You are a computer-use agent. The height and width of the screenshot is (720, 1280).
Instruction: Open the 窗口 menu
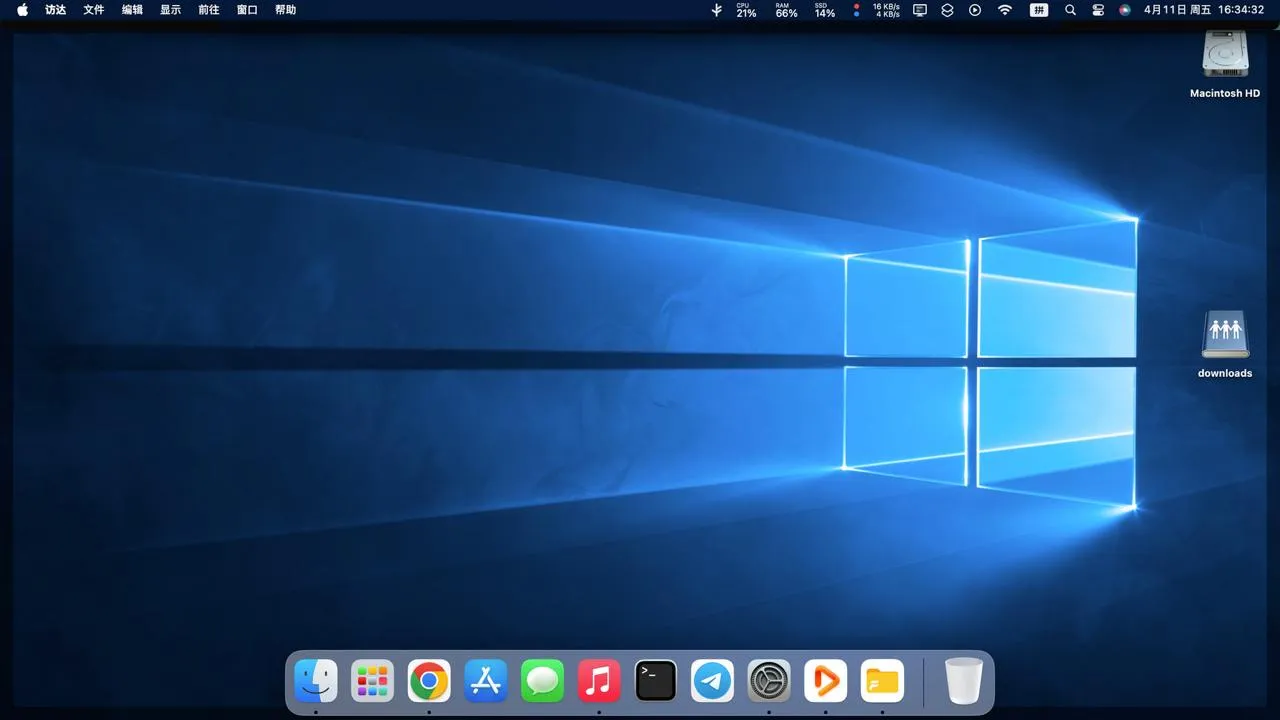[247, 10]
